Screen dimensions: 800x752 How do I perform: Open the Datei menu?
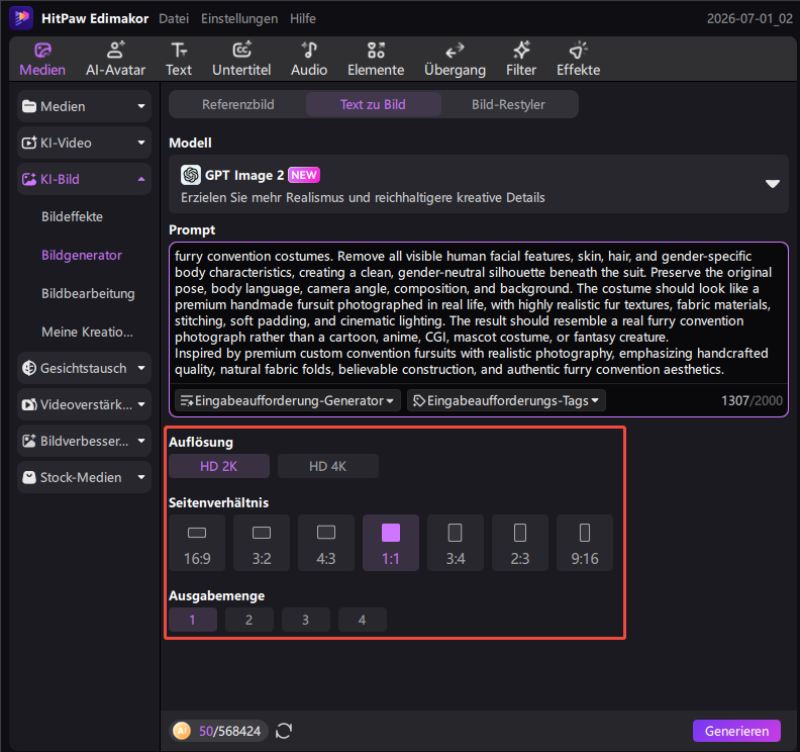point(173,19)
